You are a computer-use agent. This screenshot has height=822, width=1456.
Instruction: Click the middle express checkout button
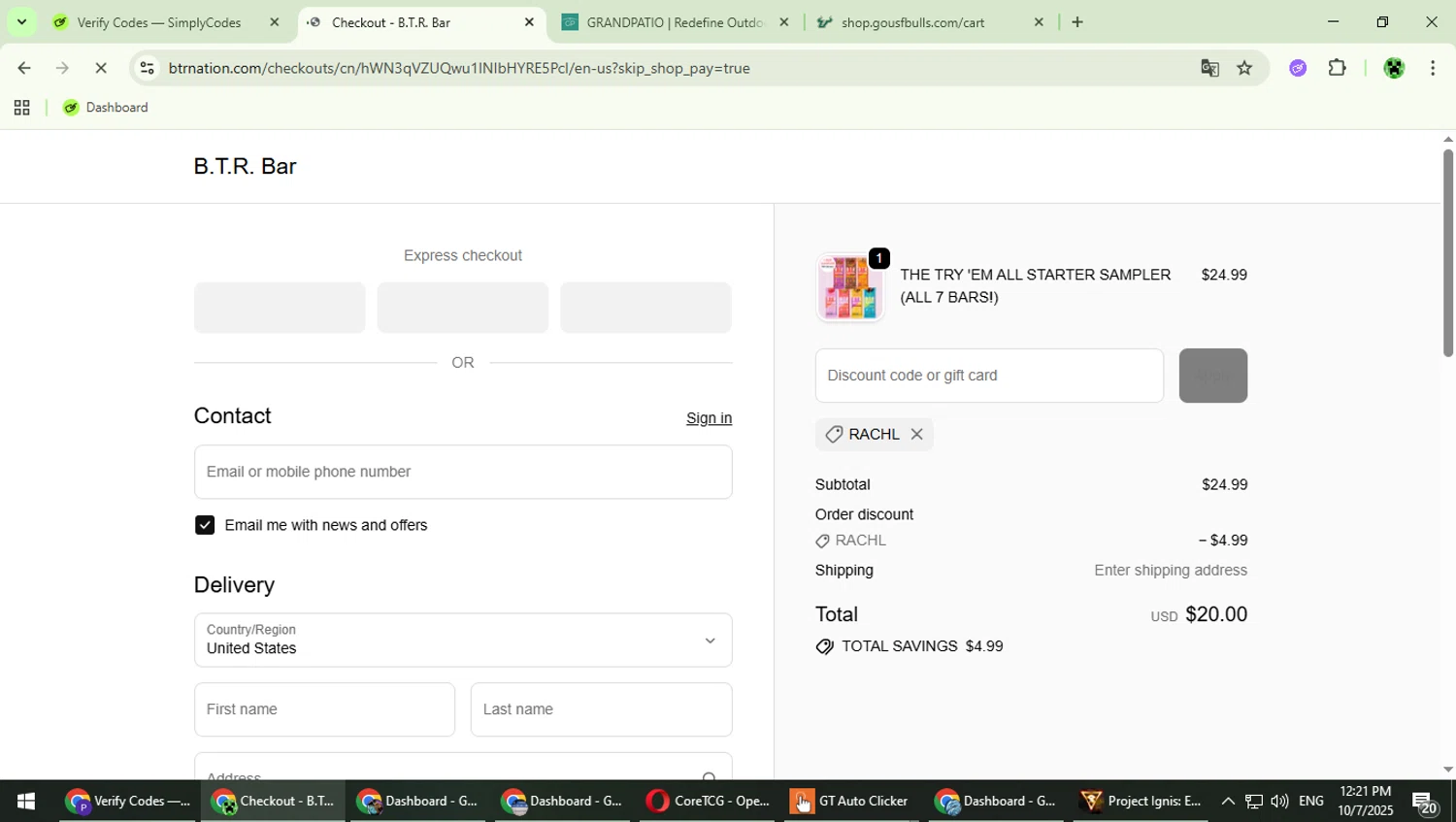[462, 308]
